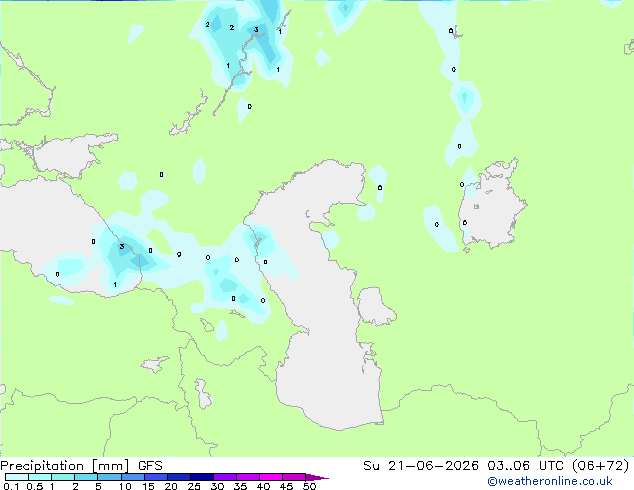634x490 pixels.
Task: Select the '35' legend scale label
Action: click(x=240, y=486)
